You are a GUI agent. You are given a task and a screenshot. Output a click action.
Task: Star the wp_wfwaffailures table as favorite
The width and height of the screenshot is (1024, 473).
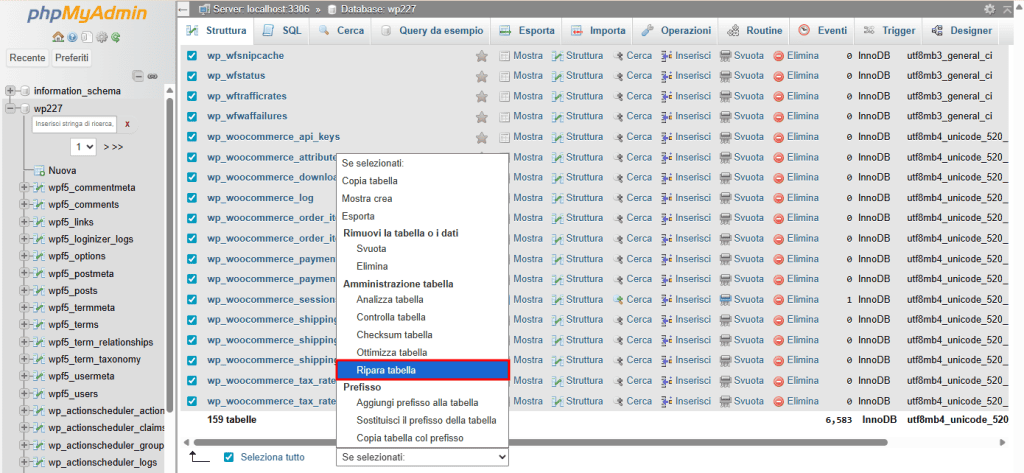click(482, 117)
